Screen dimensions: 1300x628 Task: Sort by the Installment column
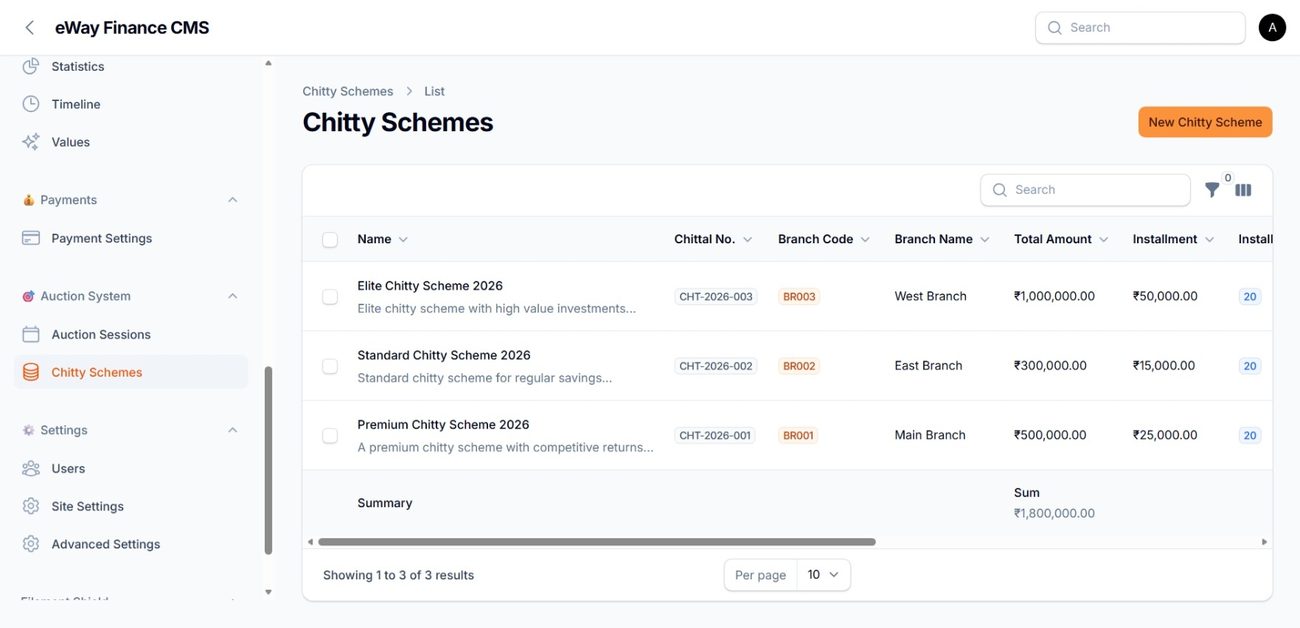[1173, 239]
